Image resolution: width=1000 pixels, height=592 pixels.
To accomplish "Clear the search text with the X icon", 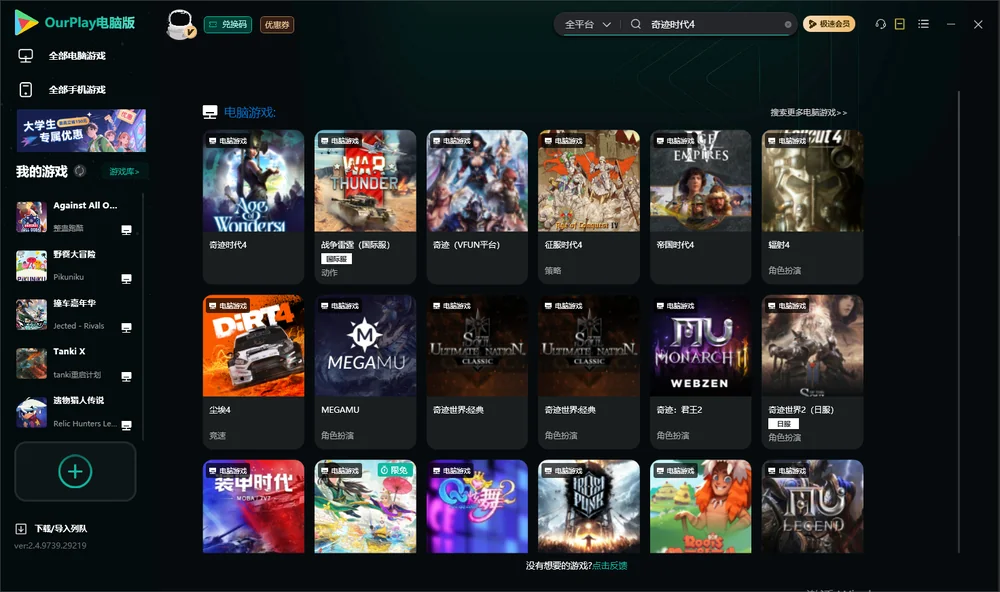I will click(788, 24).
